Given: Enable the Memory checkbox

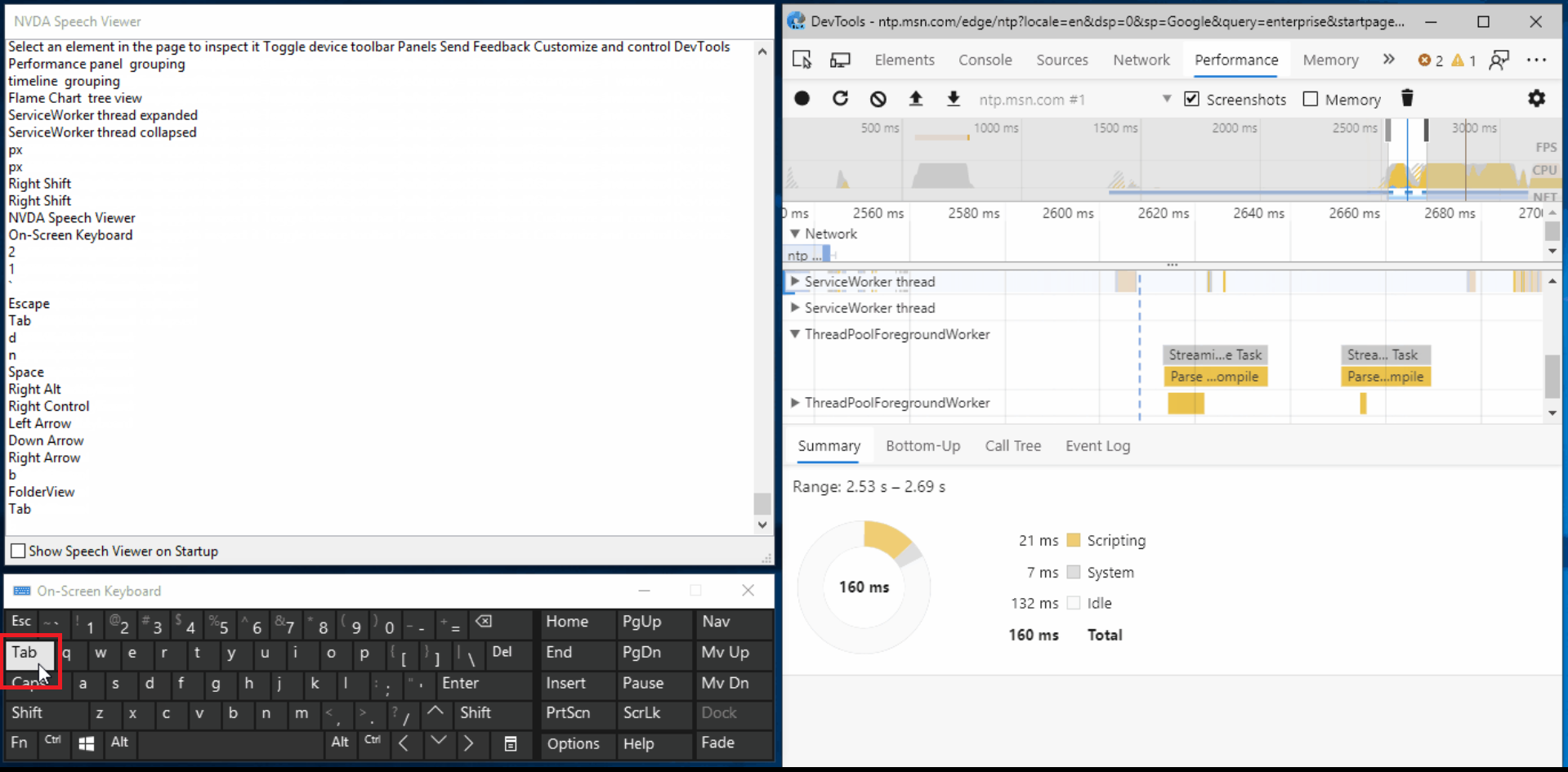Looking at the screenshot, I should point(1311,98).
